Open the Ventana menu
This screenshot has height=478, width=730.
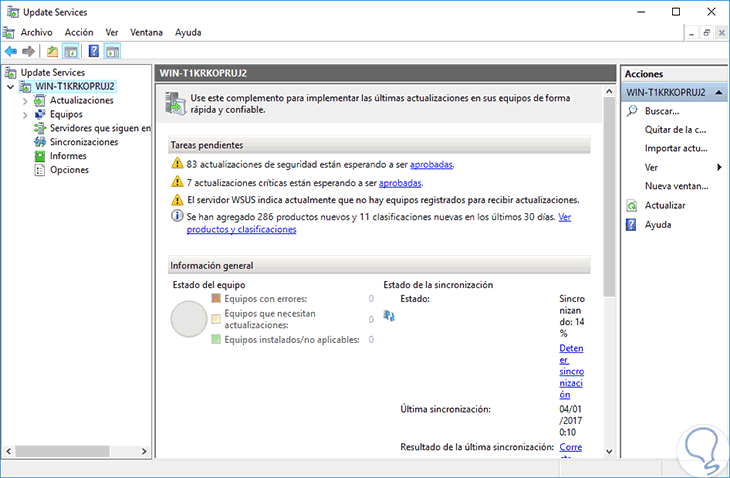coord(146,32)
